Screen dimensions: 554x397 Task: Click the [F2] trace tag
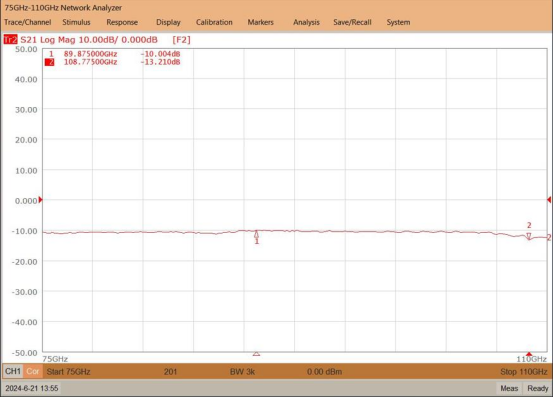(x=181, y=40)
